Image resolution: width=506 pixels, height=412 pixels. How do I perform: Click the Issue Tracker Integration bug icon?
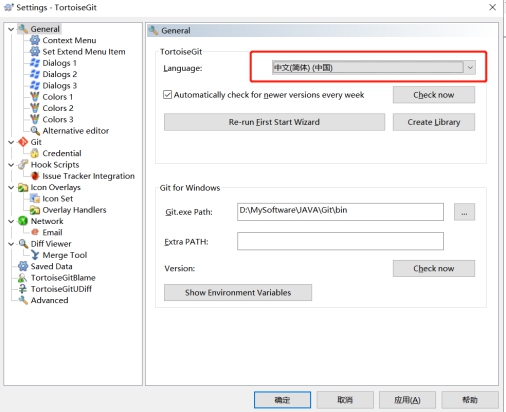(x=35, y=176)
